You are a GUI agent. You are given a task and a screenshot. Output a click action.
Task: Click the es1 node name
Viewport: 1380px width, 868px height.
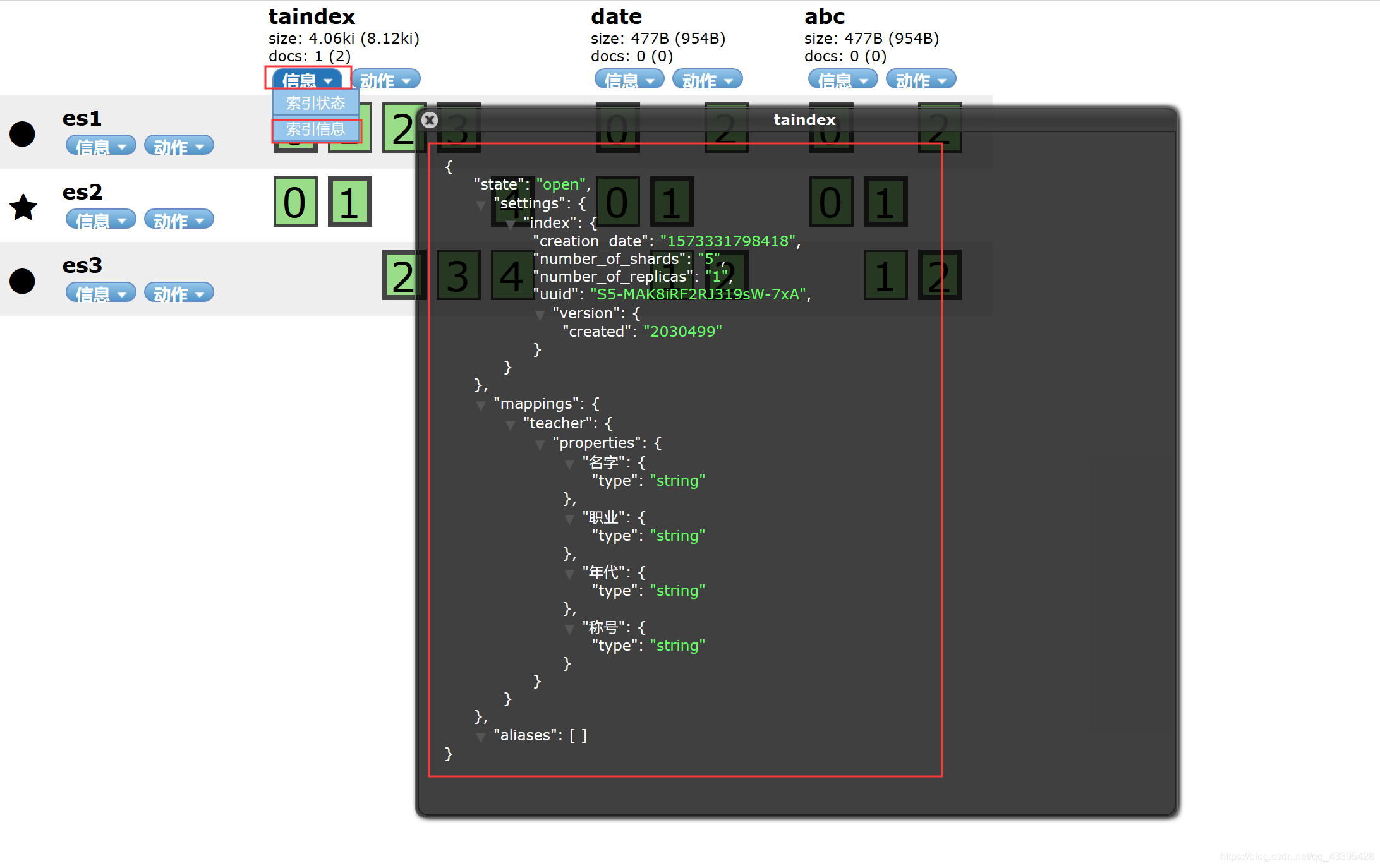click(x=82, y=118)
